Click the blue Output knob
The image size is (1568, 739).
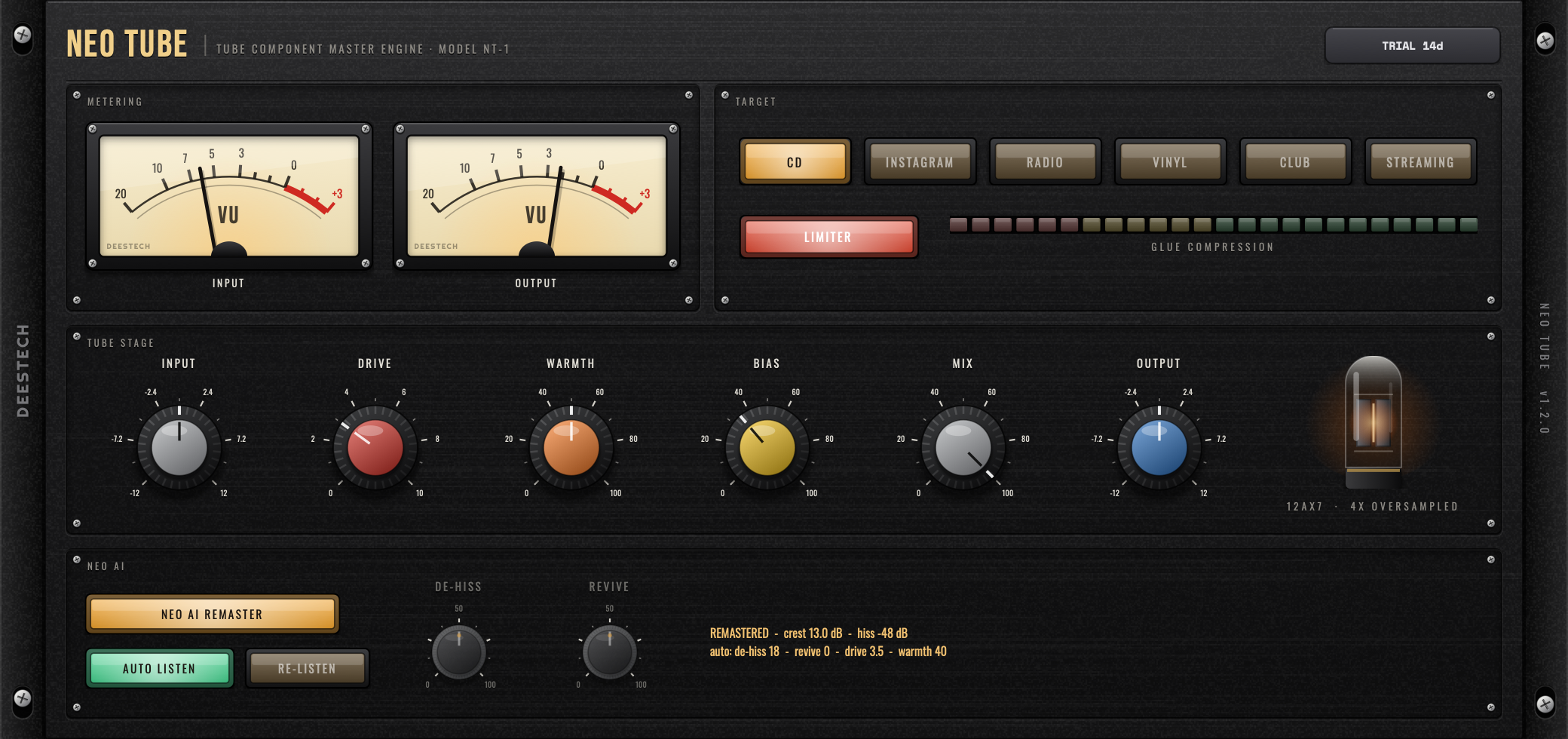point(1159,447)
